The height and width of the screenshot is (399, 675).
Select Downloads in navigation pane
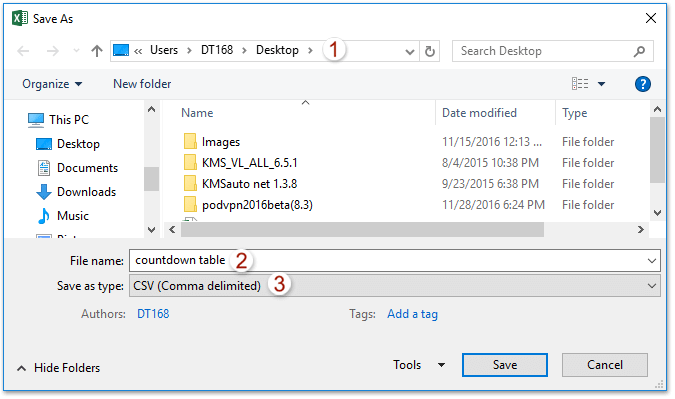tap(76, 192)
